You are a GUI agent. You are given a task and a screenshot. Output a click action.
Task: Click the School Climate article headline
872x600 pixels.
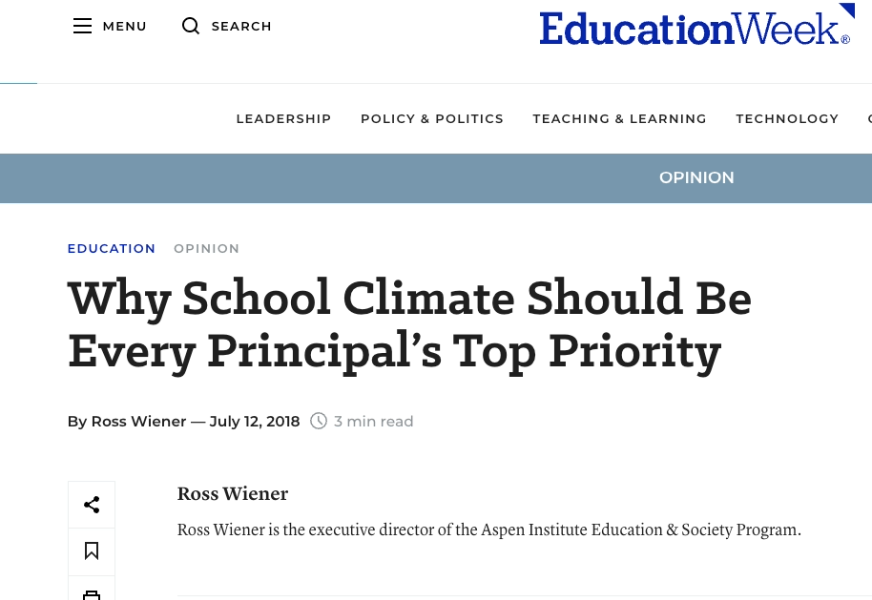click(409, 324)
